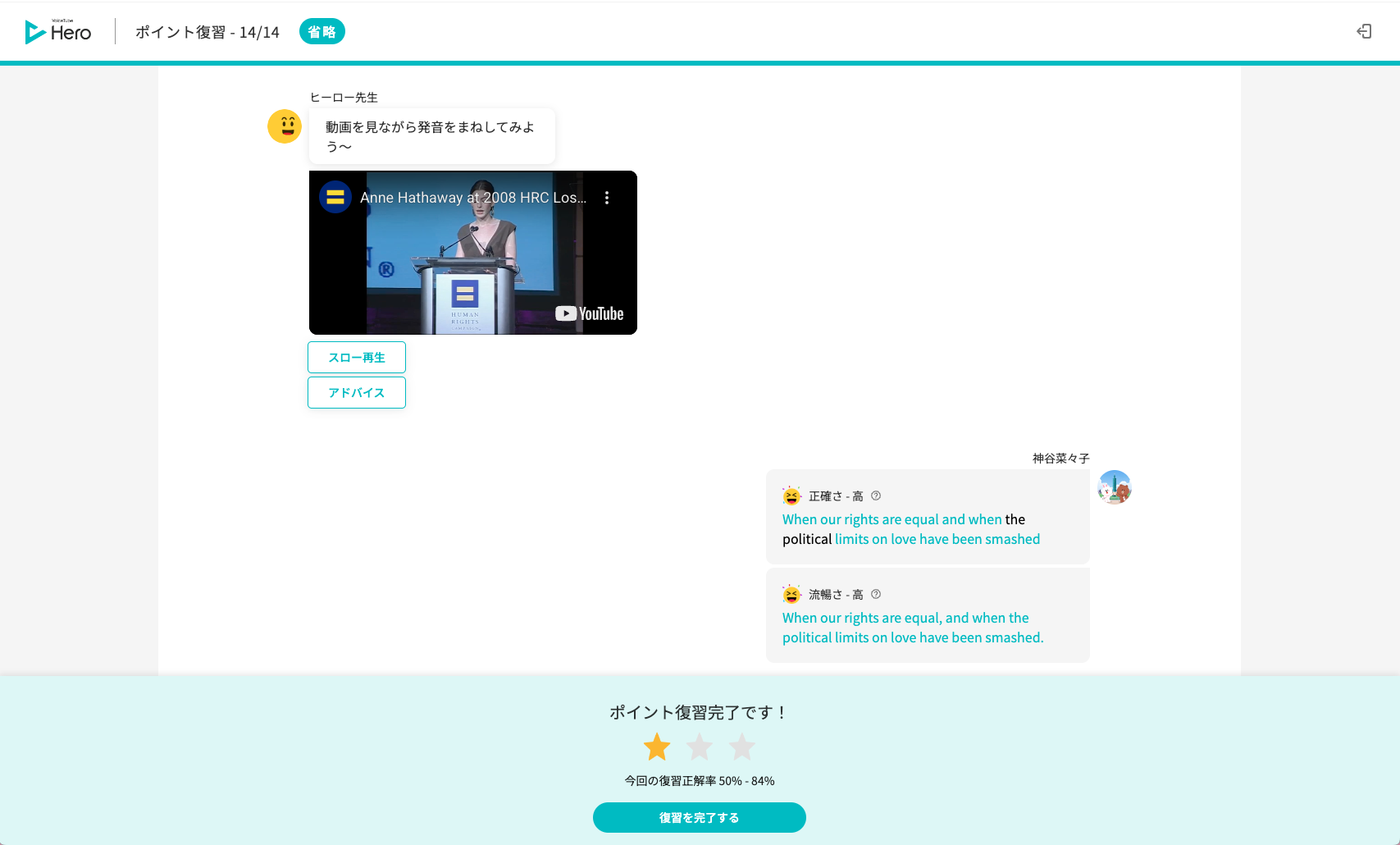Viewport: 1400px width, 845px height.
Task: Open the help tooltip beside 正確さ - 高
Action: coord(876,496)
